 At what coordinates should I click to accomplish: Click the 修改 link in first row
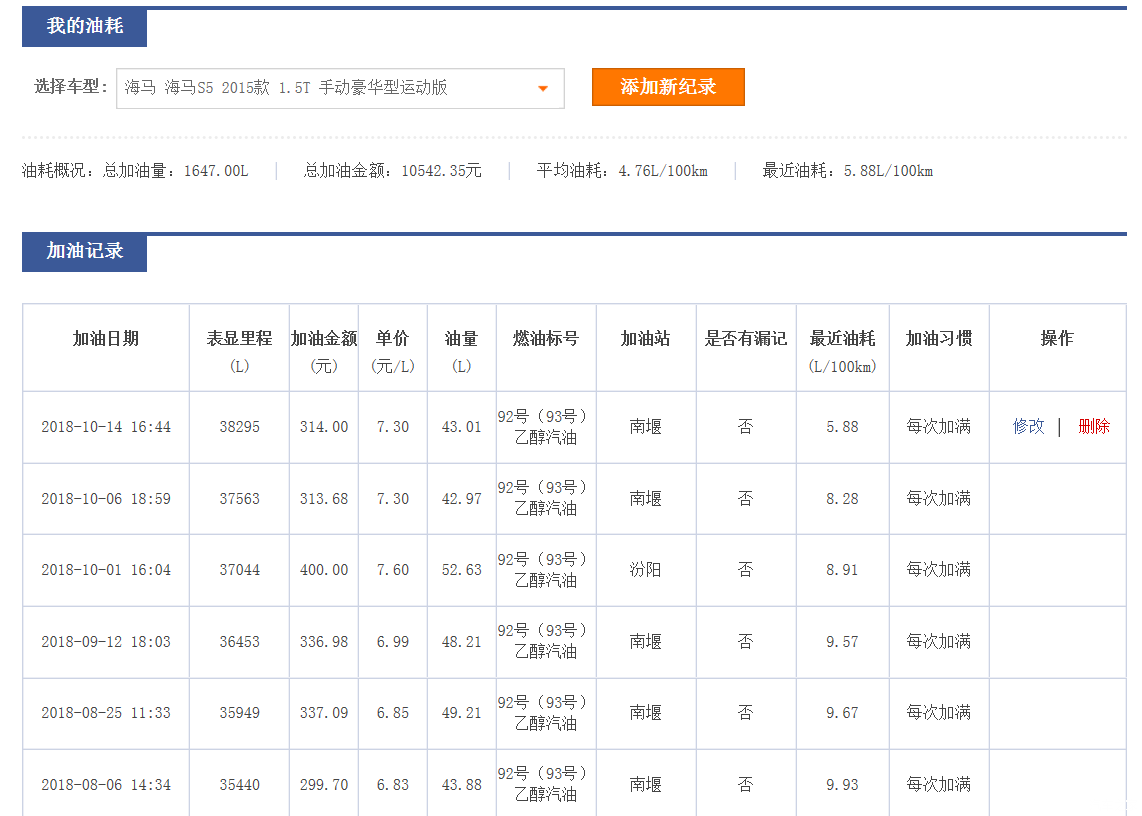pyautogui.click(x=1028, y=427)
